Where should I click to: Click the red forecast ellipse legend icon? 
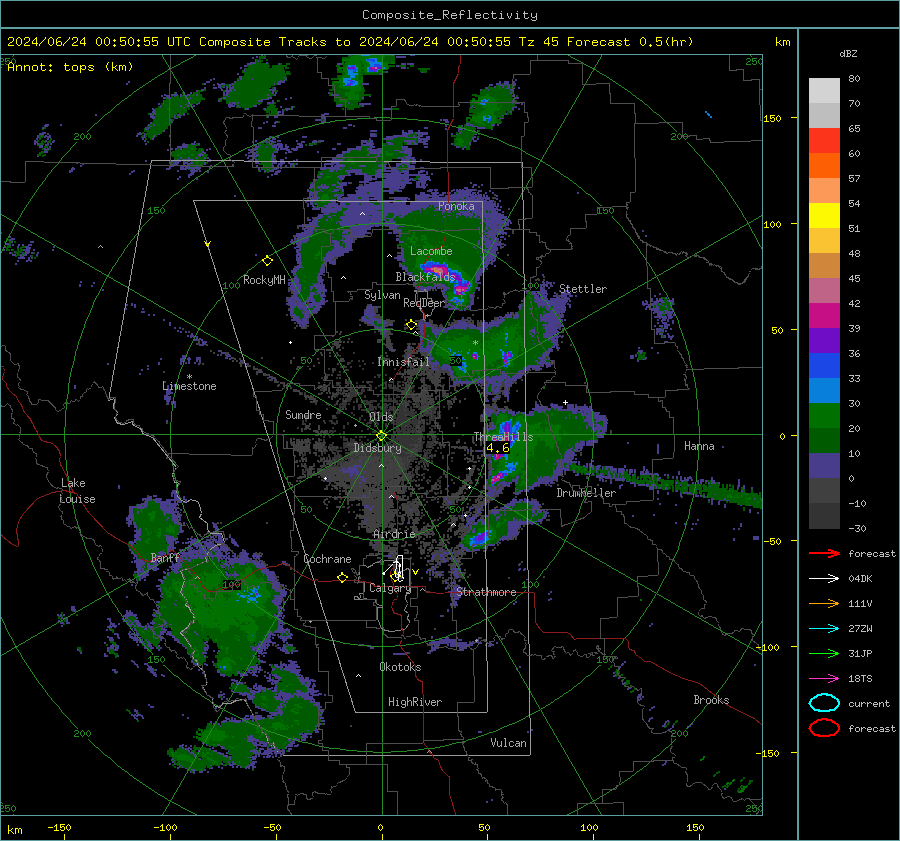pos(824,728)
